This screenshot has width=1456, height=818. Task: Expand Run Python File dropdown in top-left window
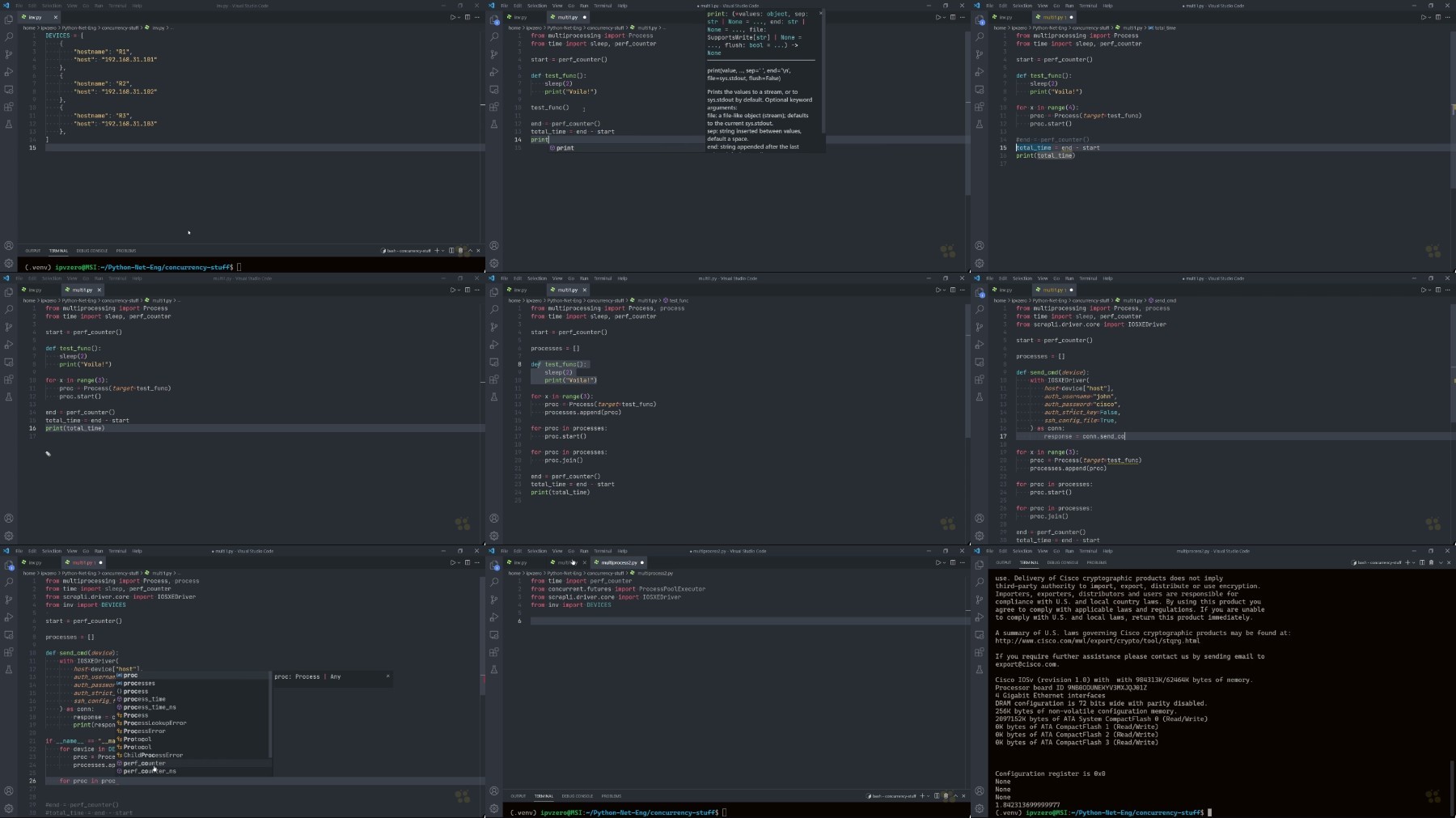[x=459, y=17]
